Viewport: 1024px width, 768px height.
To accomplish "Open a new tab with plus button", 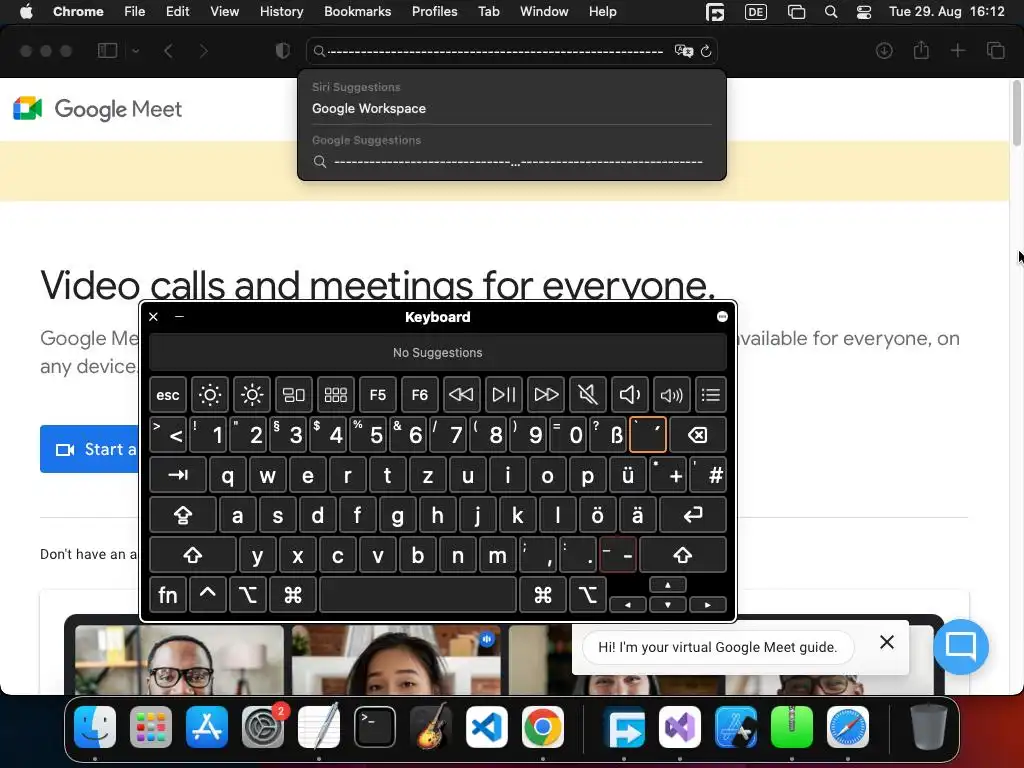I will pyautogui.click(x=957, y=50).
